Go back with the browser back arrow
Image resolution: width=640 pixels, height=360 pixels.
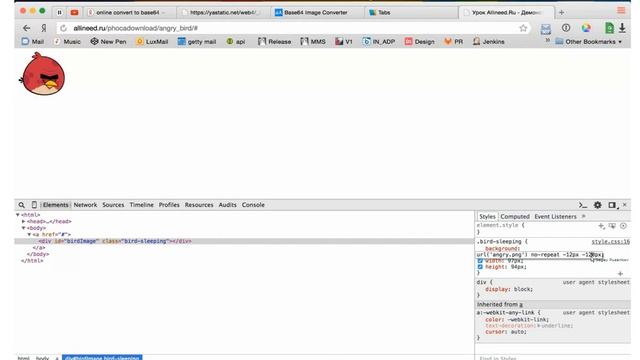[x=27, y=28]
